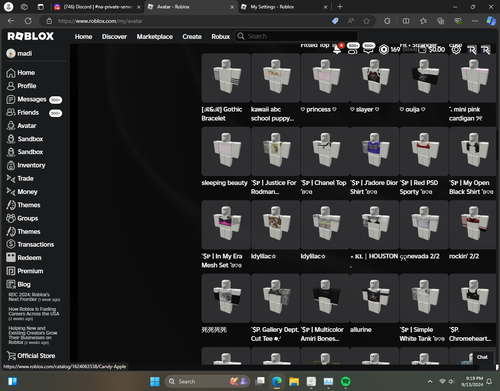Image resolution: width=500 pixels, height=391 pixels.
Task: Open the Chat button
Action: click(482, 357)
